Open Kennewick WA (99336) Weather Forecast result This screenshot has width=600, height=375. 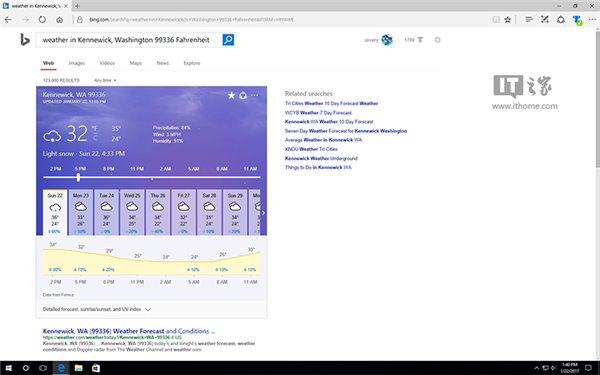(129, 331)
